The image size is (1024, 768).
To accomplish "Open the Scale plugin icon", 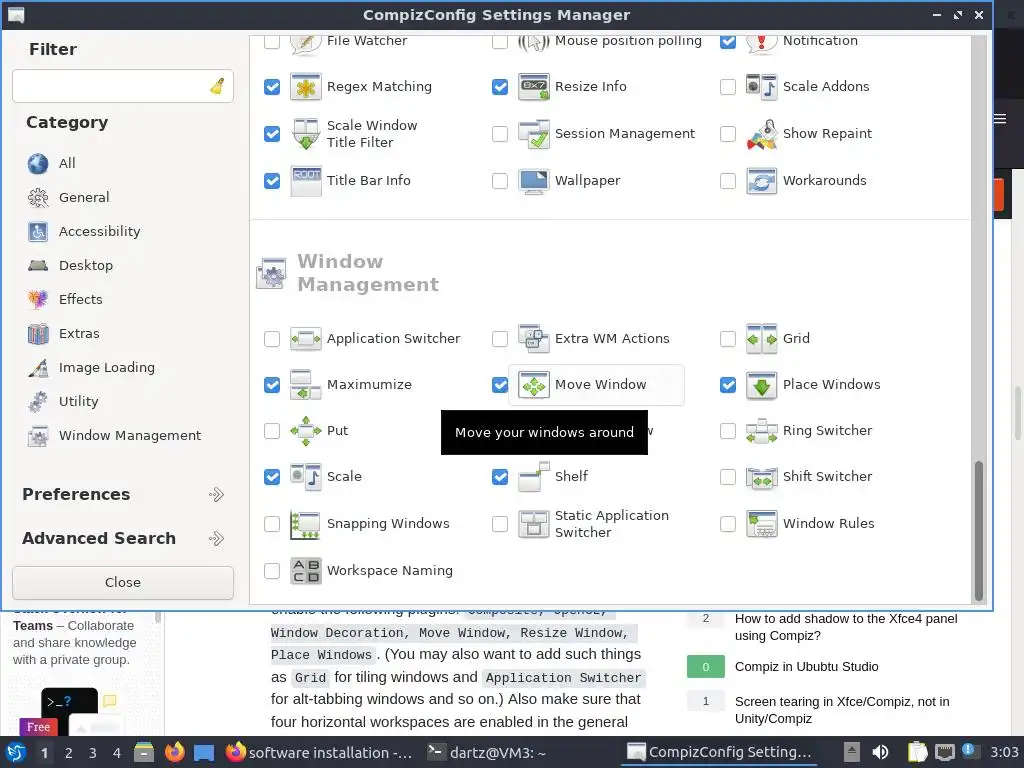I will point(306,477).
